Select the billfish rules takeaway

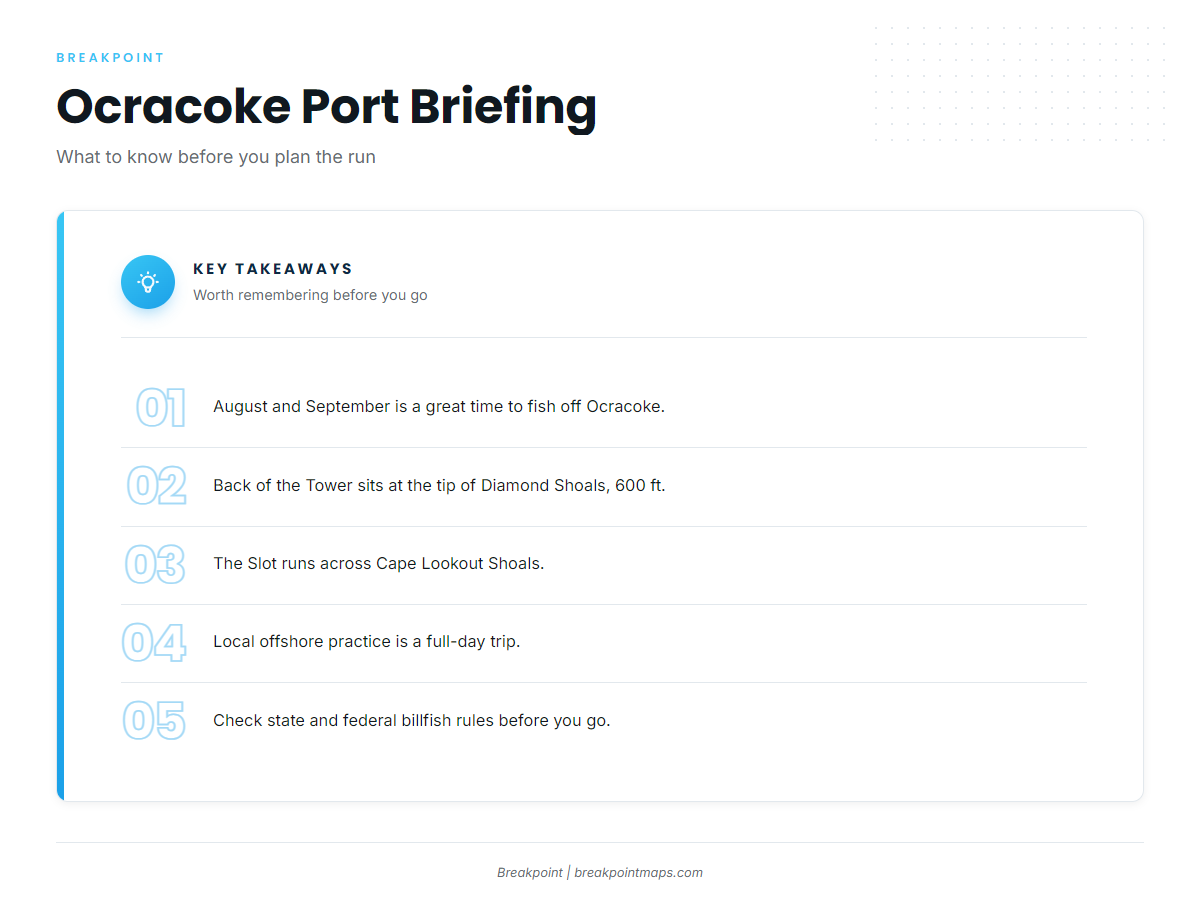(x=411, y=720)
